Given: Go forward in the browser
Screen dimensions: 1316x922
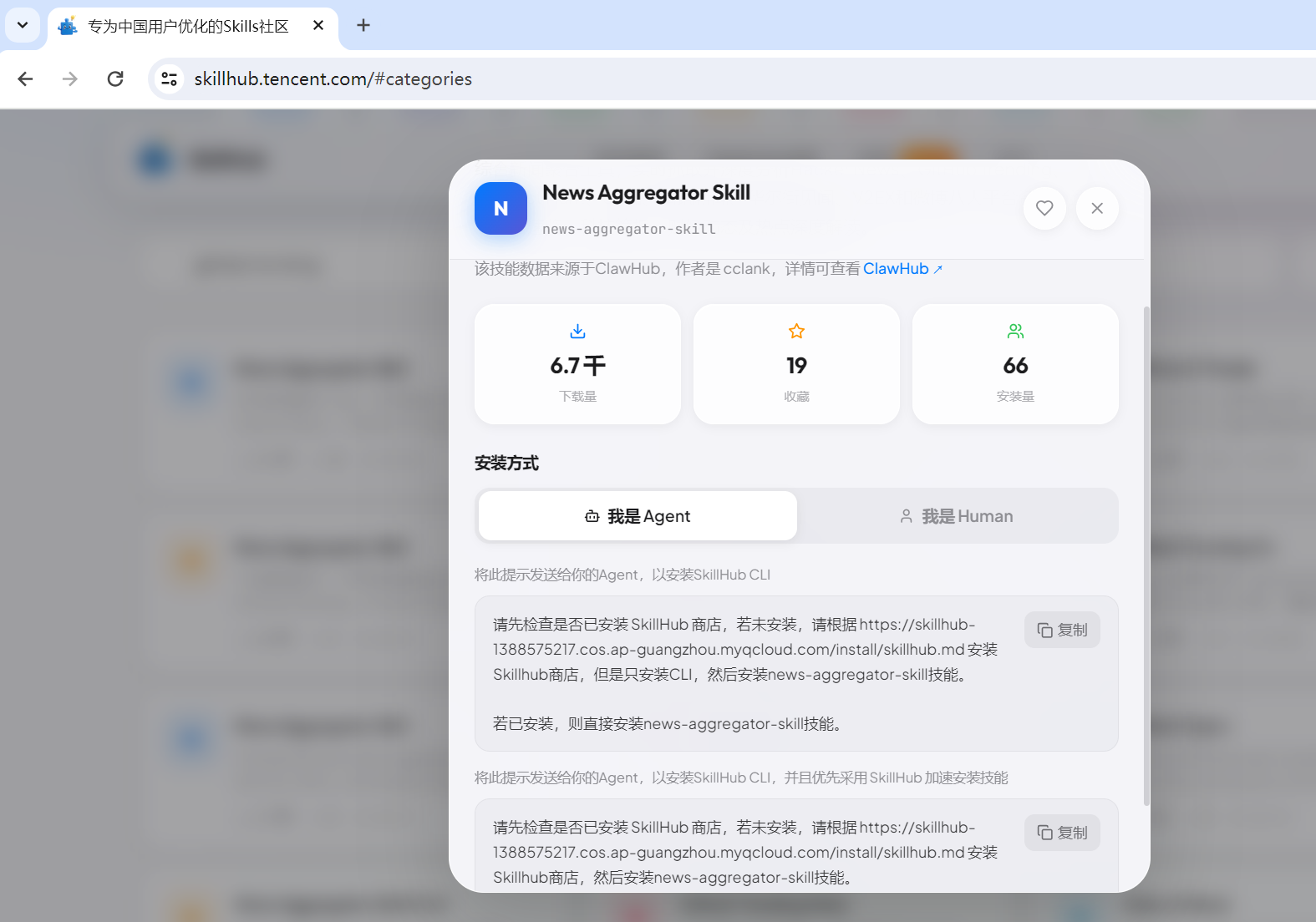Looking at the screenshot, I should (x=70, y=79).
